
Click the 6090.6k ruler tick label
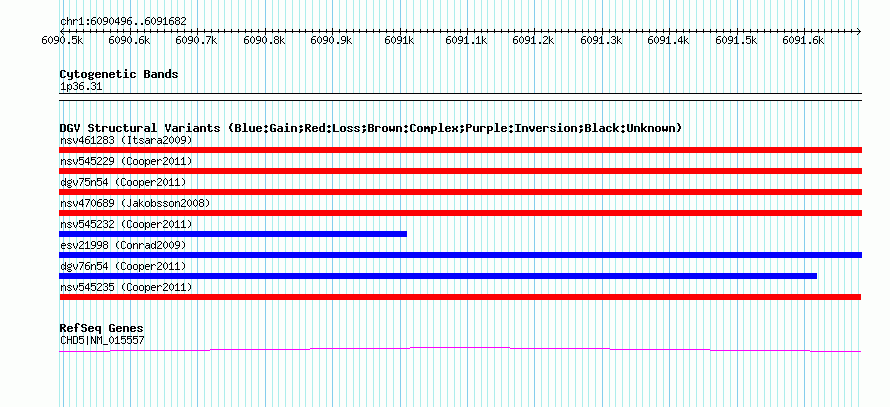[129, 40]
